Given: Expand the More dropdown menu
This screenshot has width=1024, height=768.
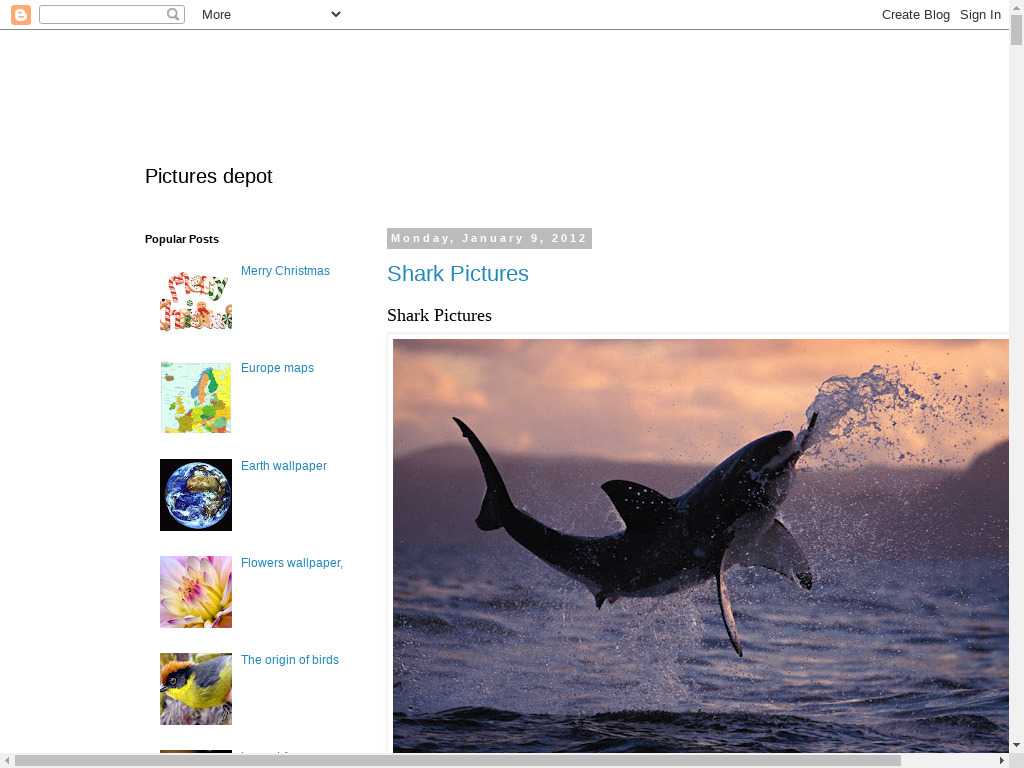Looking at the screenshot, I should (x=271, y=15).
